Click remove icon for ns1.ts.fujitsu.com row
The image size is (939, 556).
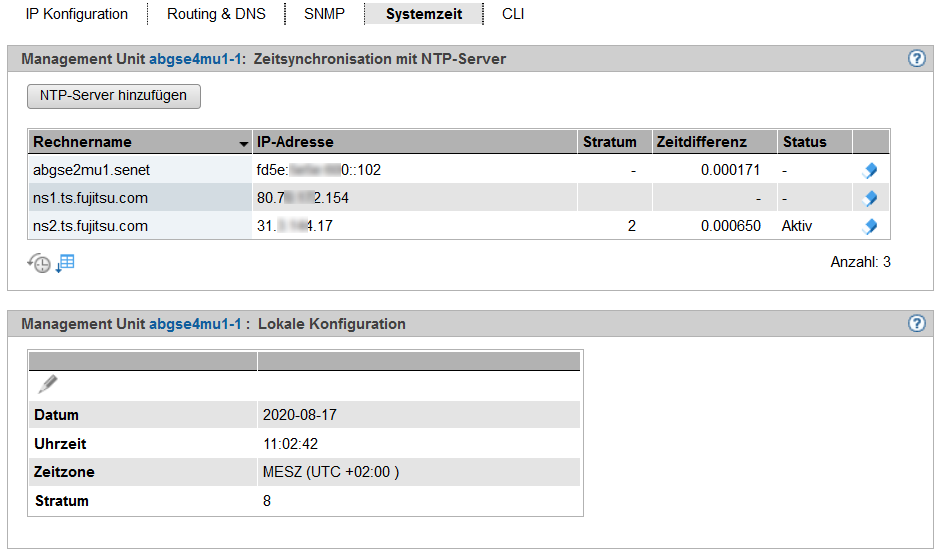click(869, 198)
